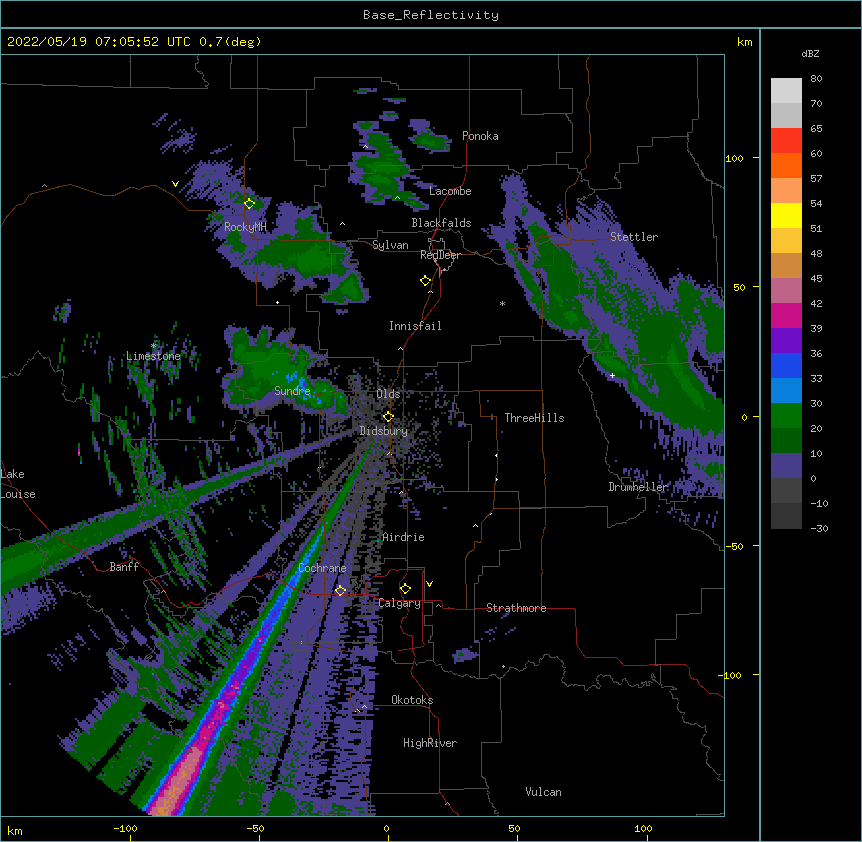Select the bright green 20-30 dBZ legend swatch
The width and height of the screenshot is (862, 842).
tap(786, 416)
